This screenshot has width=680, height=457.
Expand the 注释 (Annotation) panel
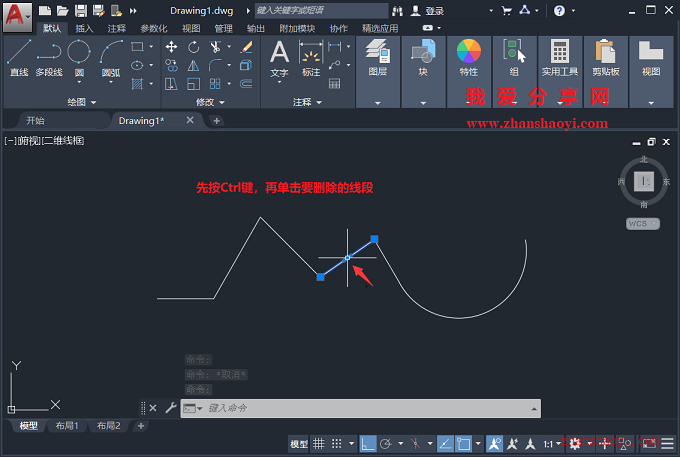click(307, 102)
